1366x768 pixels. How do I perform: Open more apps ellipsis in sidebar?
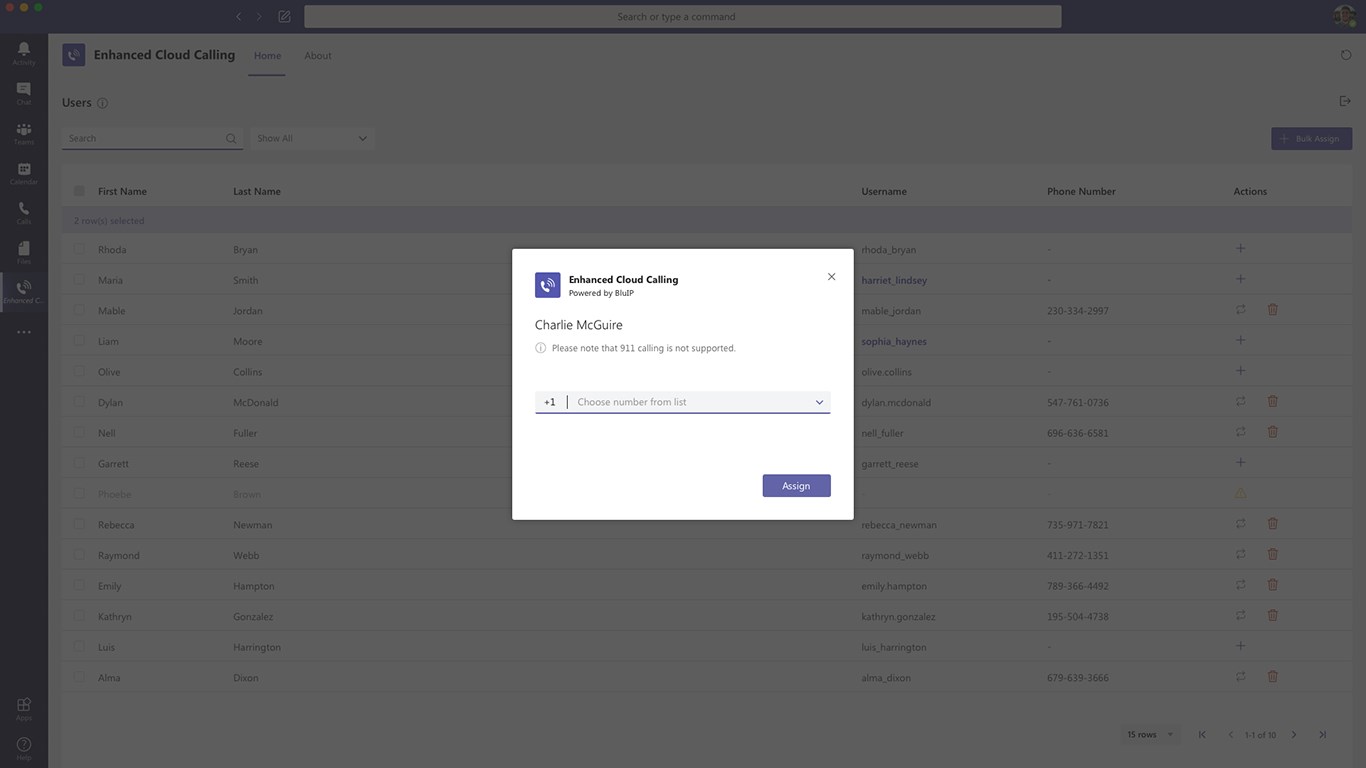[24, 332]
